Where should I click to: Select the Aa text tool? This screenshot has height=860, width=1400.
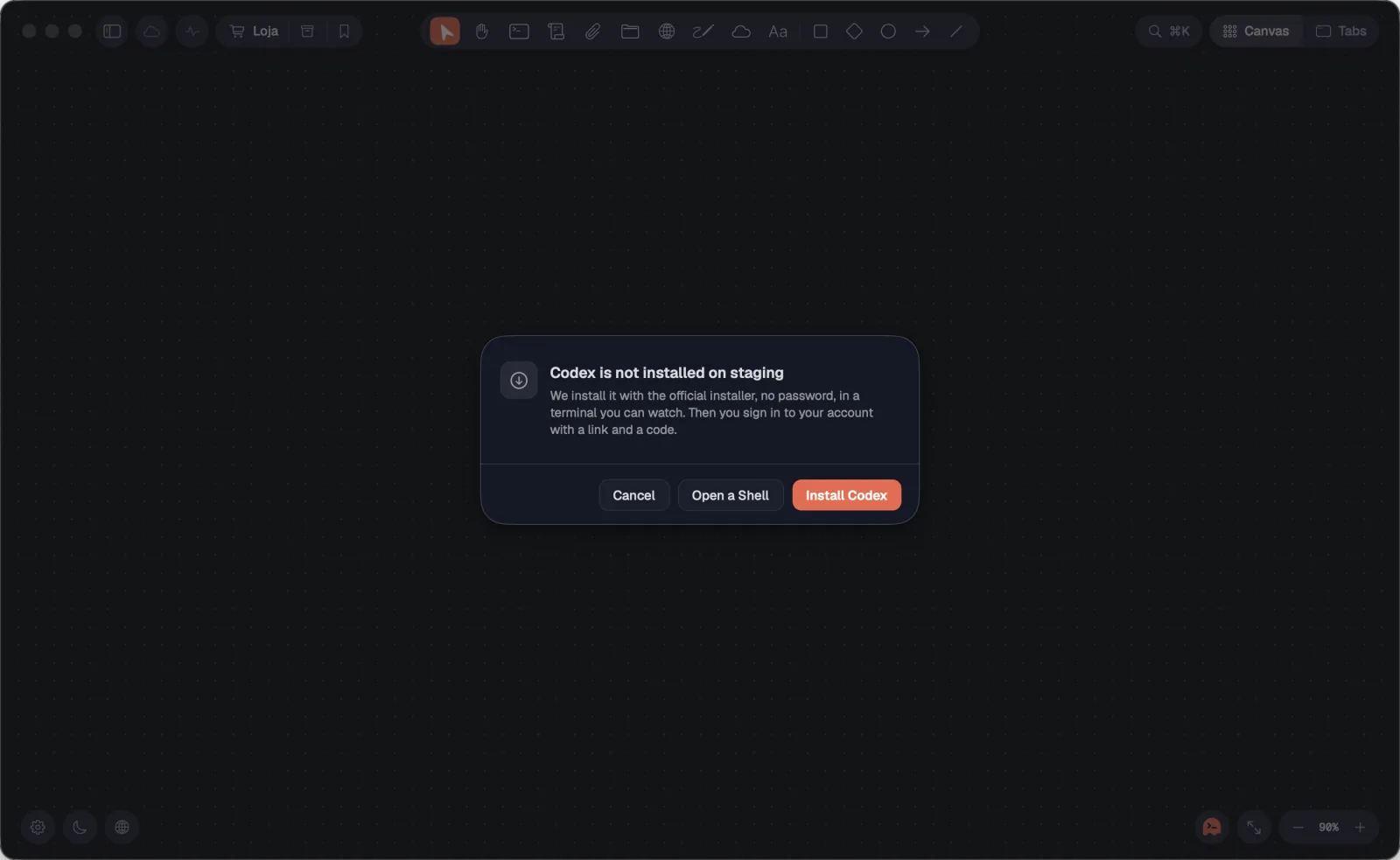pyautogui.click(x=778, y=31)
